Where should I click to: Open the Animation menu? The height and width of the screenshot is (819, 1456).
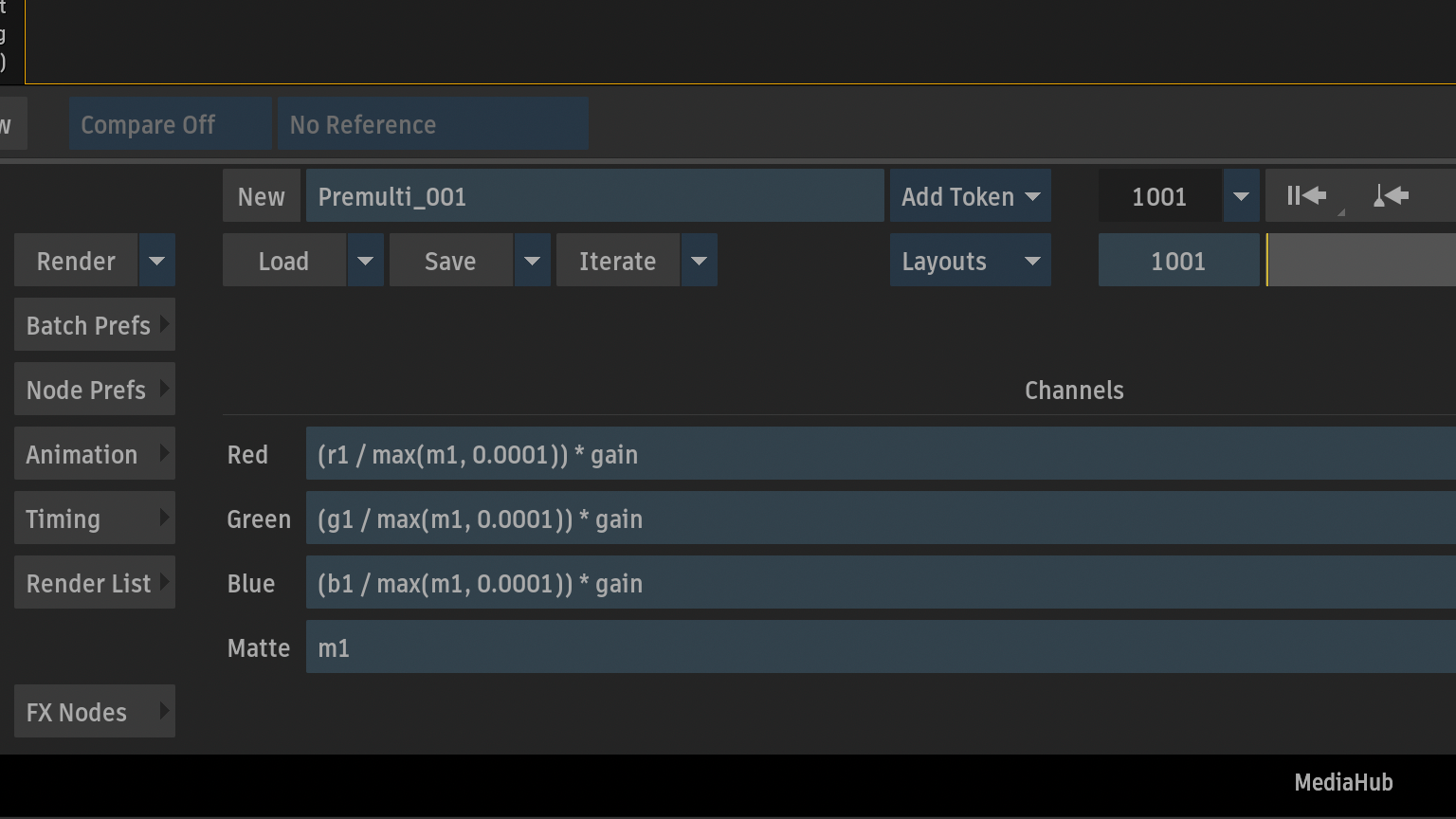95,454
